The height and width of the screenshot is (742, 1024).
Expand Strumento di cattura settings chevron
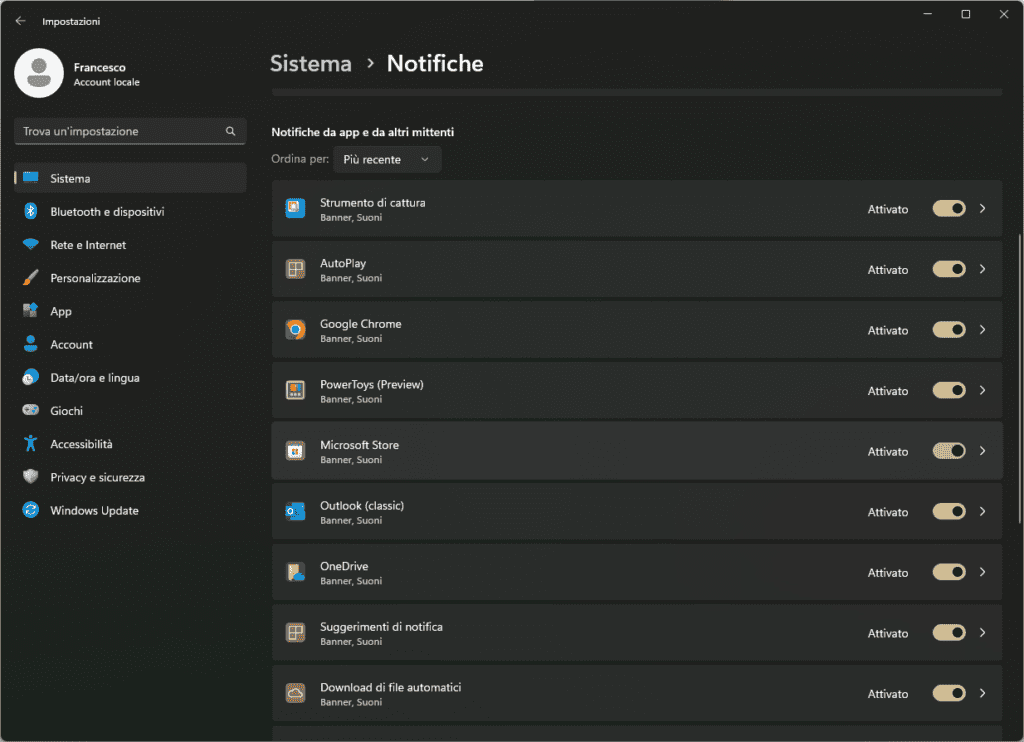click(983, 208)
